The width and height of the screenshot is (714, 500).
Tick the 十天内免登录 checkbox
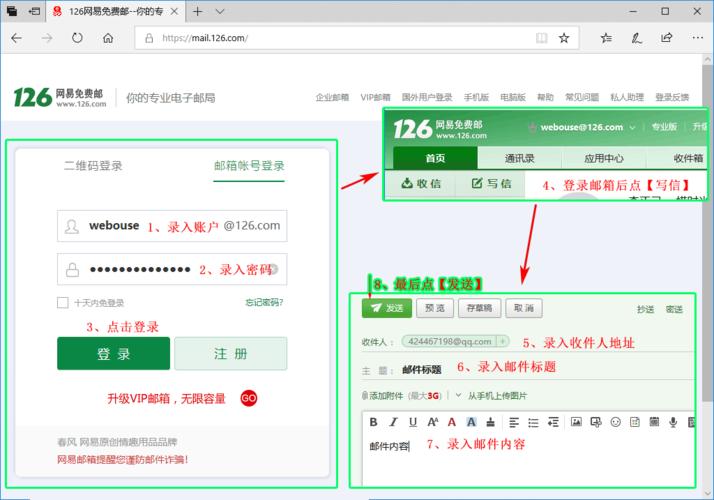click(x=63, y=302)
